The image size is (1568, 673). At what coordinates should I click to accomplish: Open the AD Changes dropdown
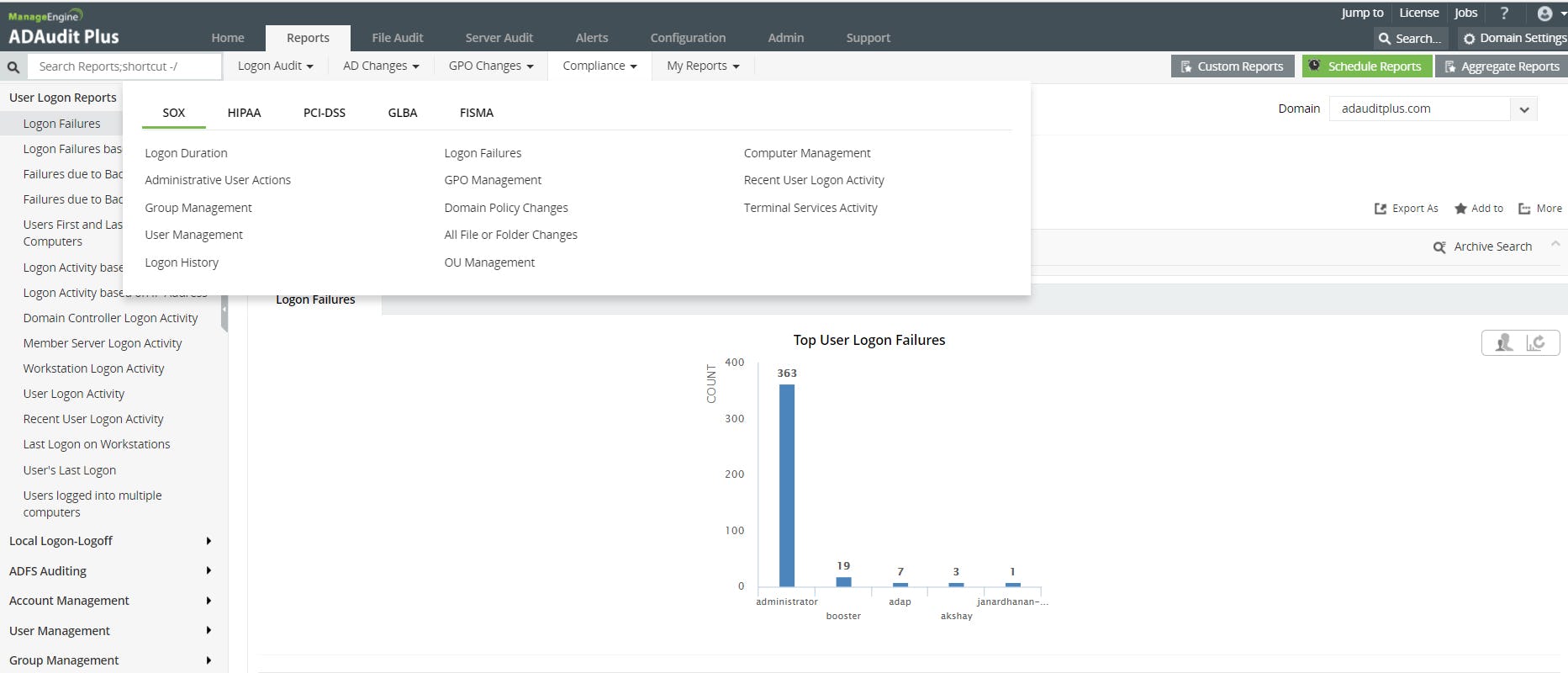(381, 66)
